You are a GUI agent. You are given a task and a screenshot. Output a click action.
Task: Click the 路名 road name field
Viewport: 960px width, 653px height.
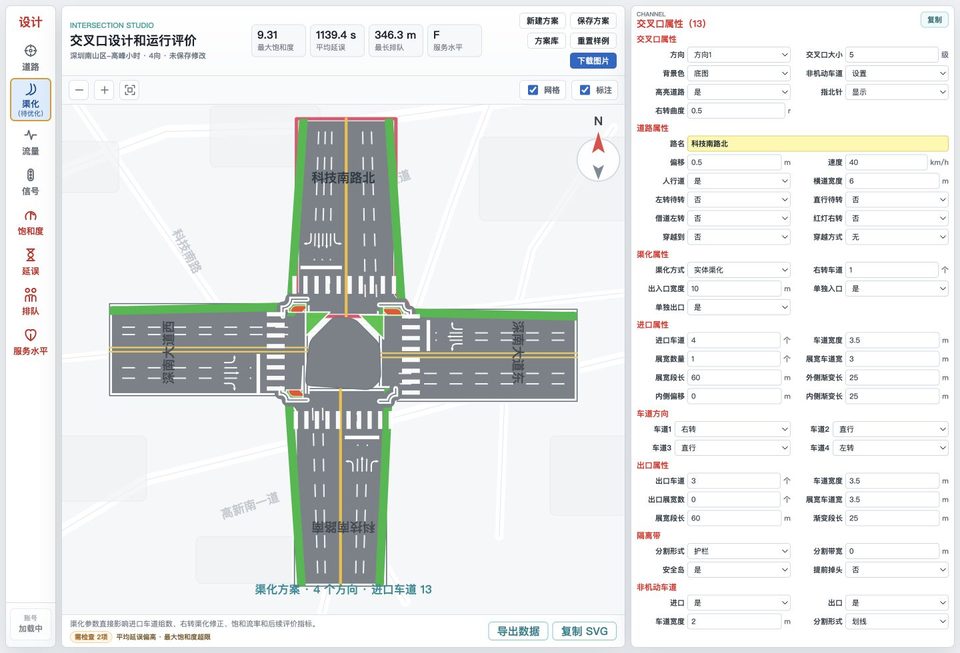[x=818, y=144]
